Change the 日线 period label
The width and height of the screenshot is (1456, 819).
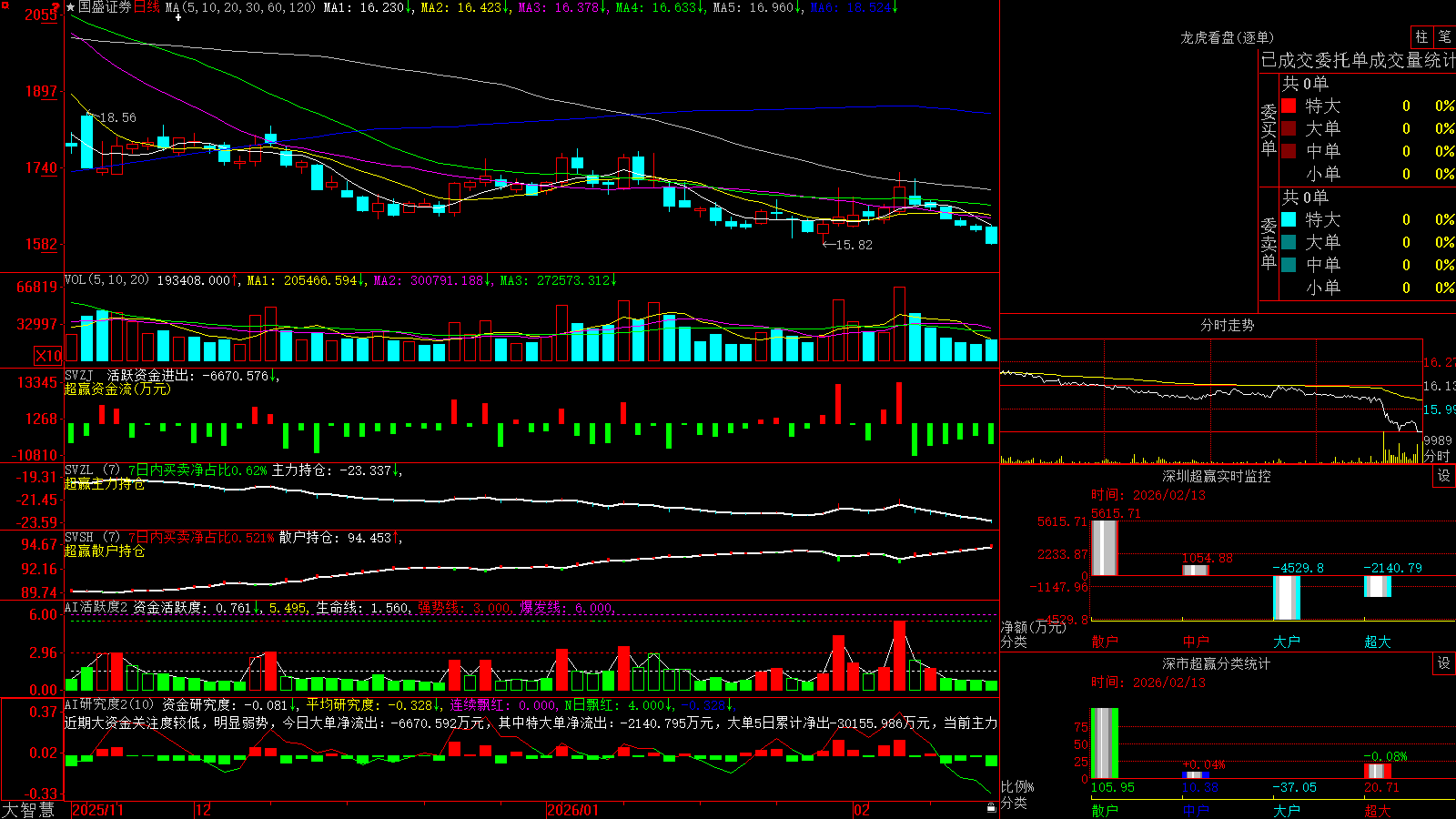tap(147, 7)
